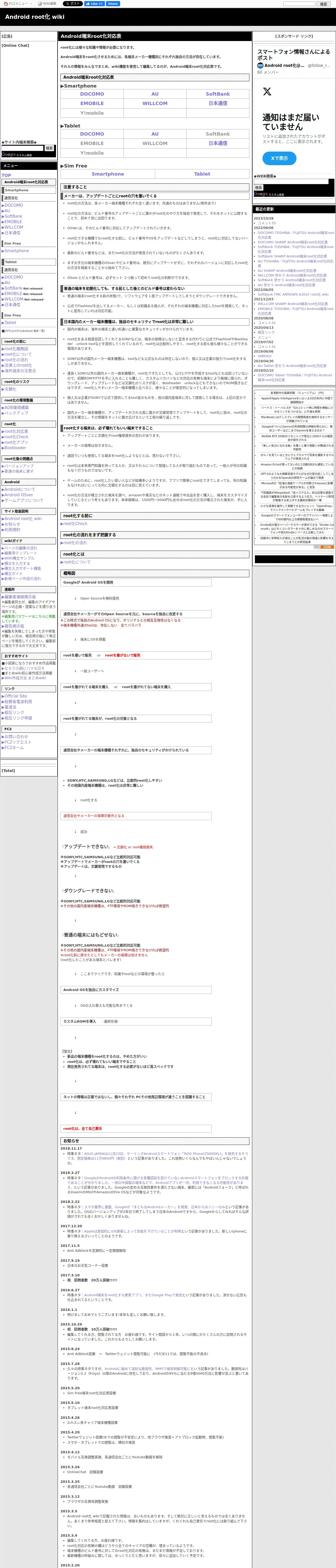
Task: Open ゲームアプリについて in the sidebar
Action: [x=22, y=500]
